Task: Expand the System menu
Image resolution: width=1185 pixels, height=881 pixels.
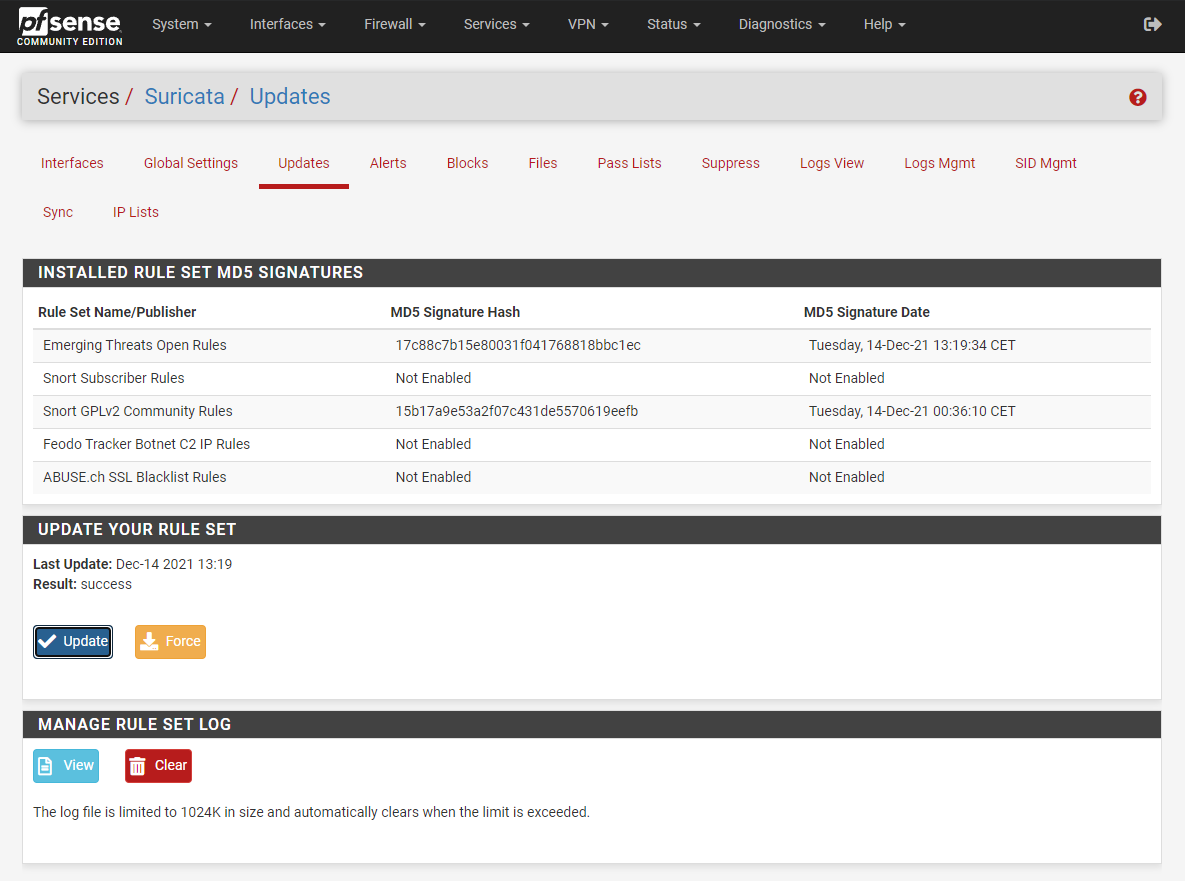Action: 181,24
